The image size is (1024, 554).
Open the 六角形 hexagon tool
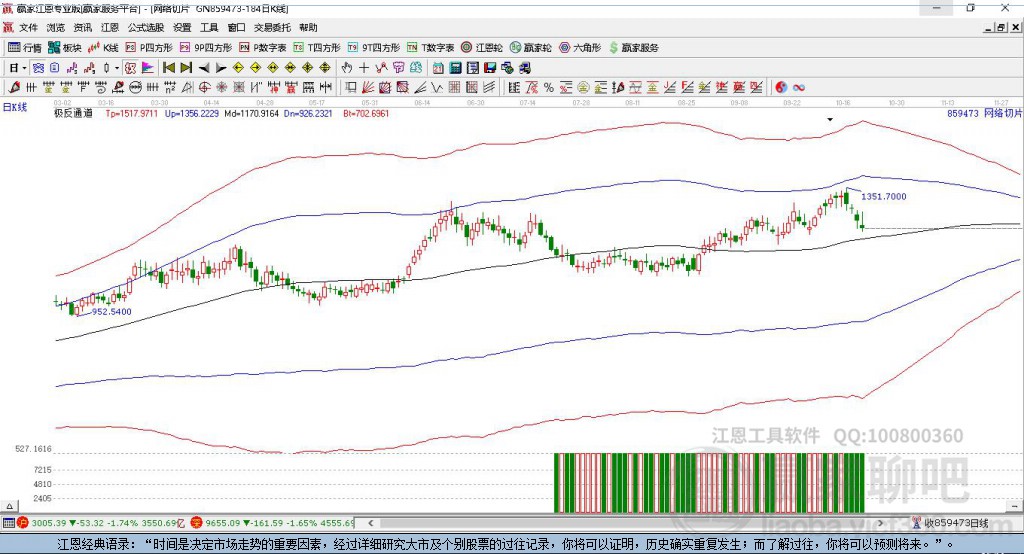[580, 48]
